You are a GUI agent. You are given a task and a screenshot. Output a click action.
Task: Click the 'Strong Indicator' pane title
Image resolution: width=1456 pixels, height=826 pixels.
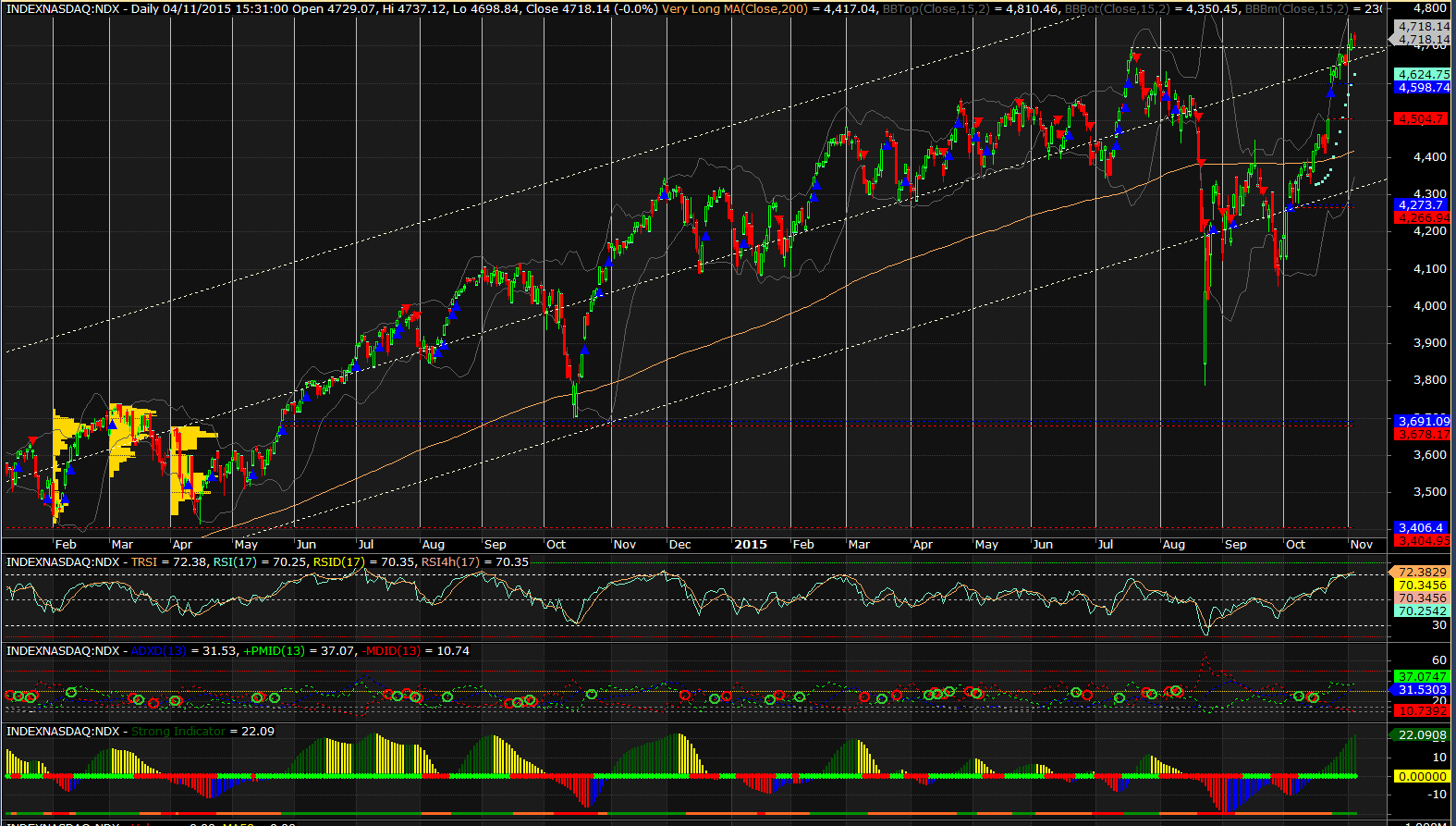[177, 732]
